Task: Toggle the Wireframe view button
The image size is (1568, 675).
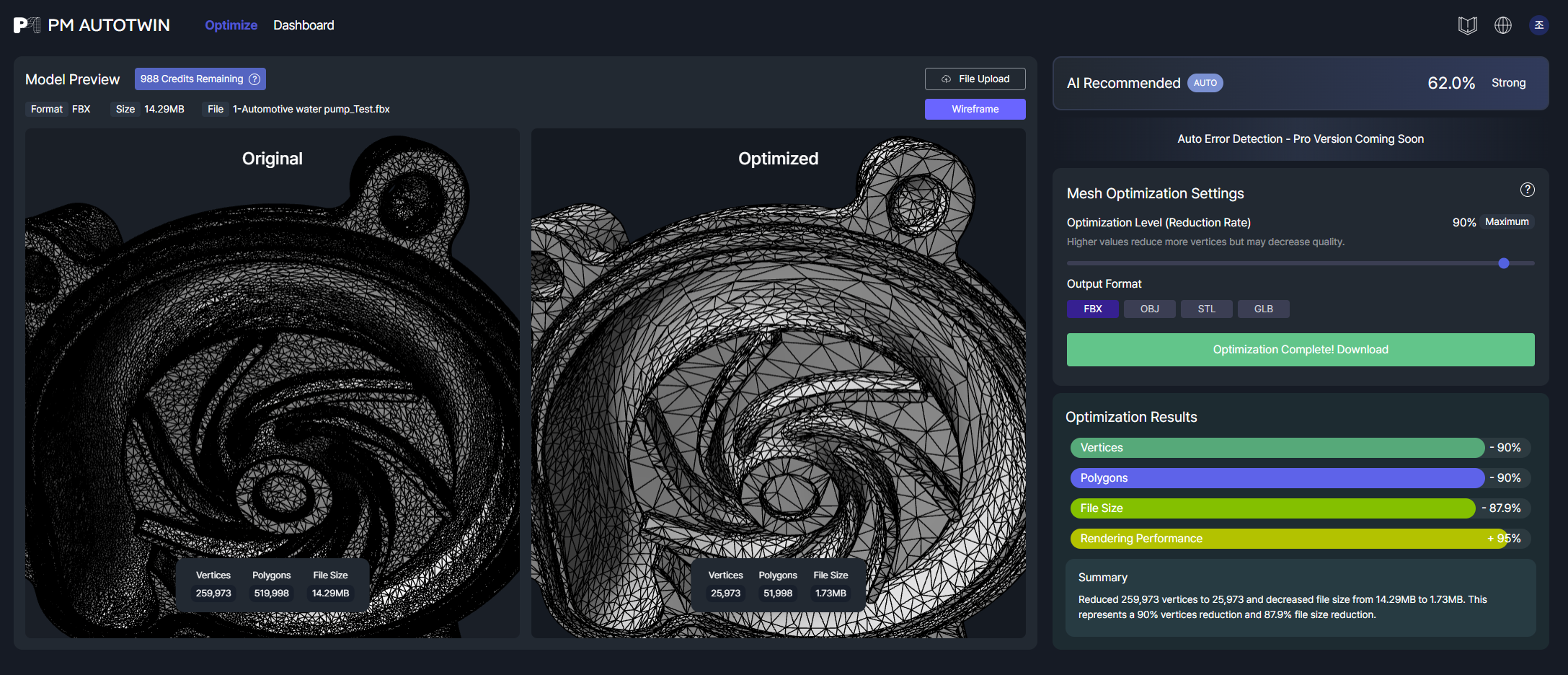Action: tap(974, 109)
